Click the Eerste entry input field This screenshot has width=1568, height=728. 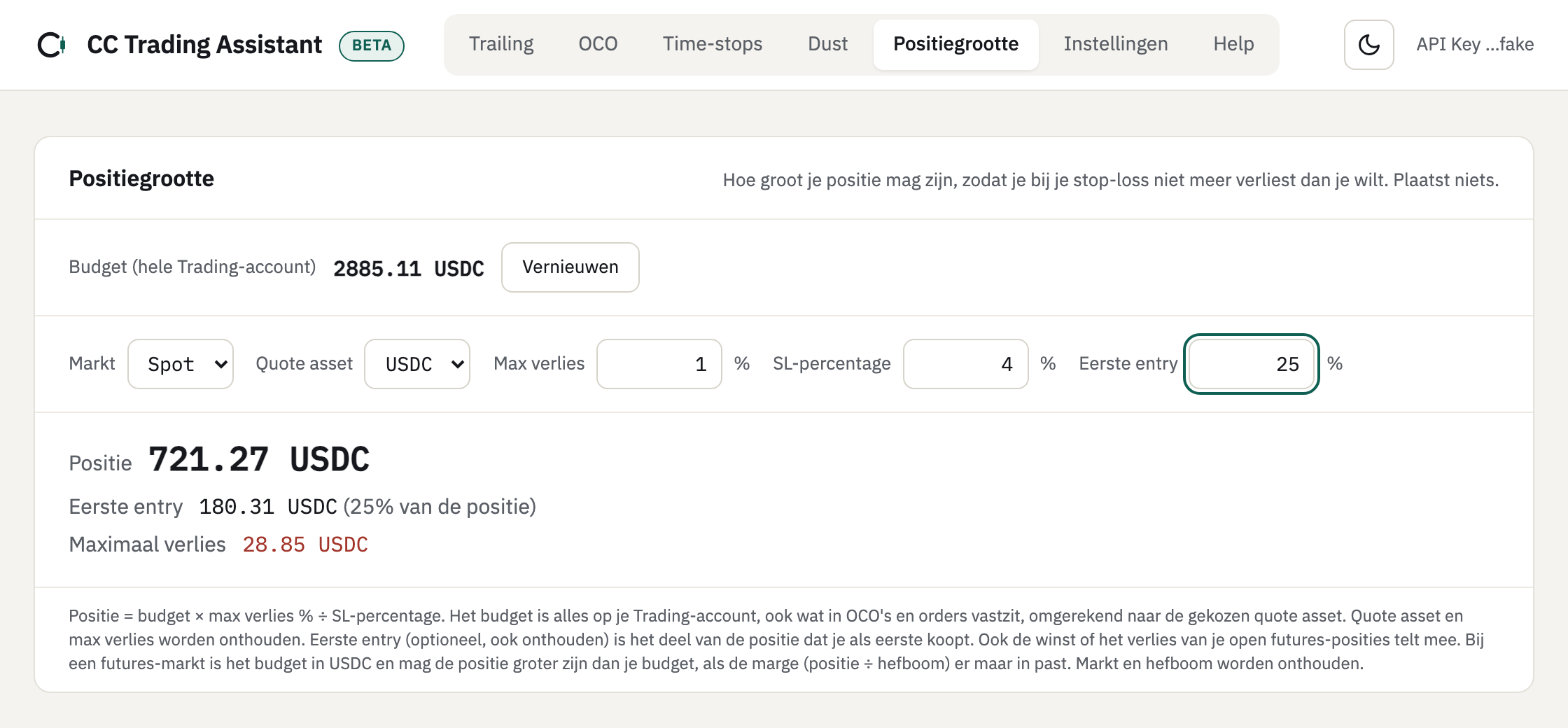pyautogui.click(x=1252, y=364)
